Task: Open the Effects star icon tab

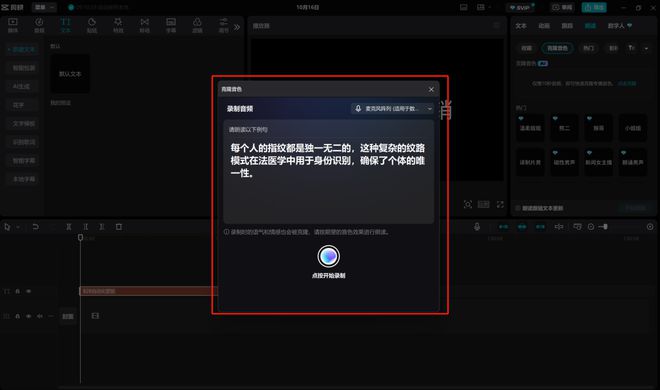Action: (x=118, y=25)
